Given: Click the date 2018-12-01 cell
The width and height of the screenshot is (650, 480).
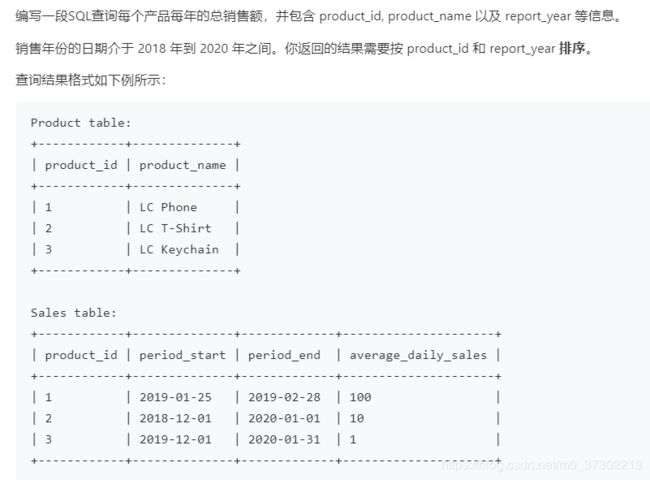Looking at the screenshot, I should point(176,418).
